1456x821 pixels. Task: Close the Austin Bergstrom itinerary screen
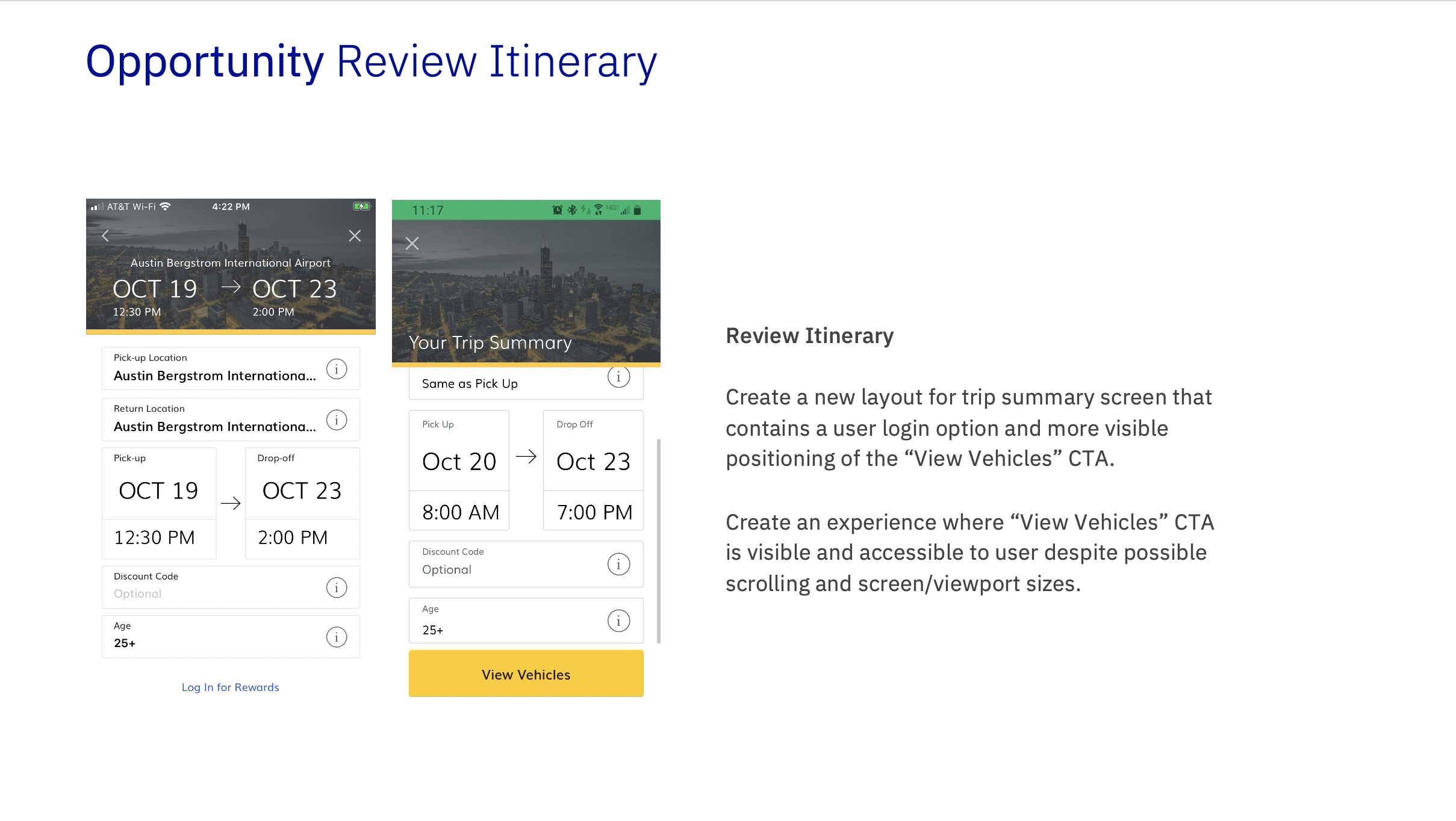pyautogui.click(x=355, y=236)
